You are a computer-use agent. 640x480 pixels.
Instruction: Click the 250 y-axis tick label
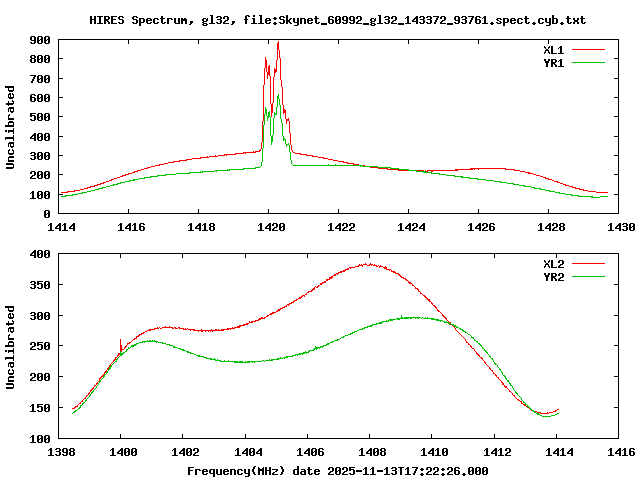pyautogui.click(x=40, y=346)
